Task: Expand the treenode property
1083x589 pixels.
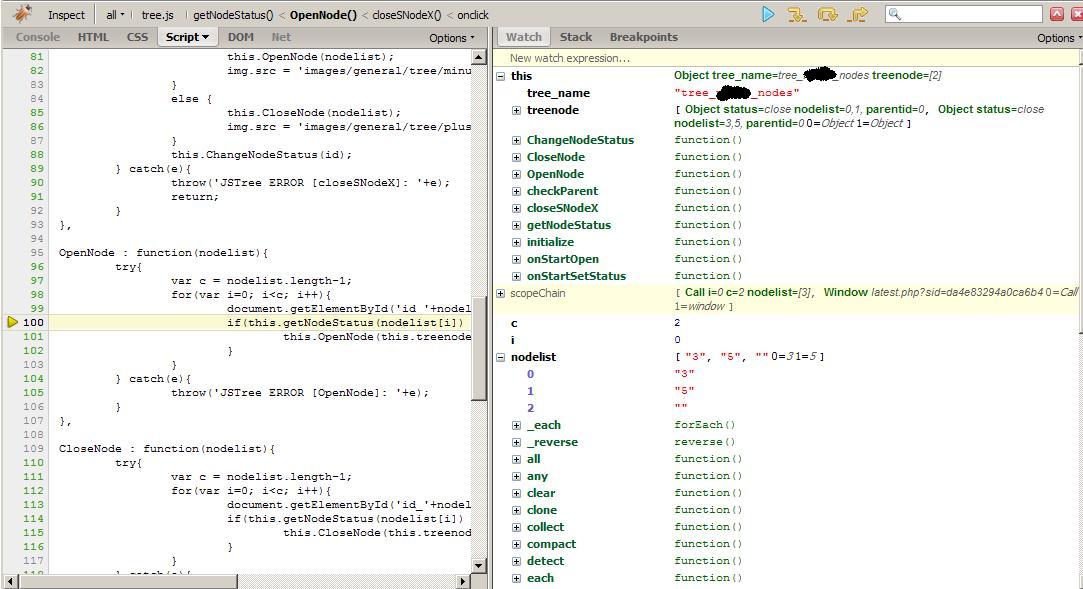Action: [516, 110]
